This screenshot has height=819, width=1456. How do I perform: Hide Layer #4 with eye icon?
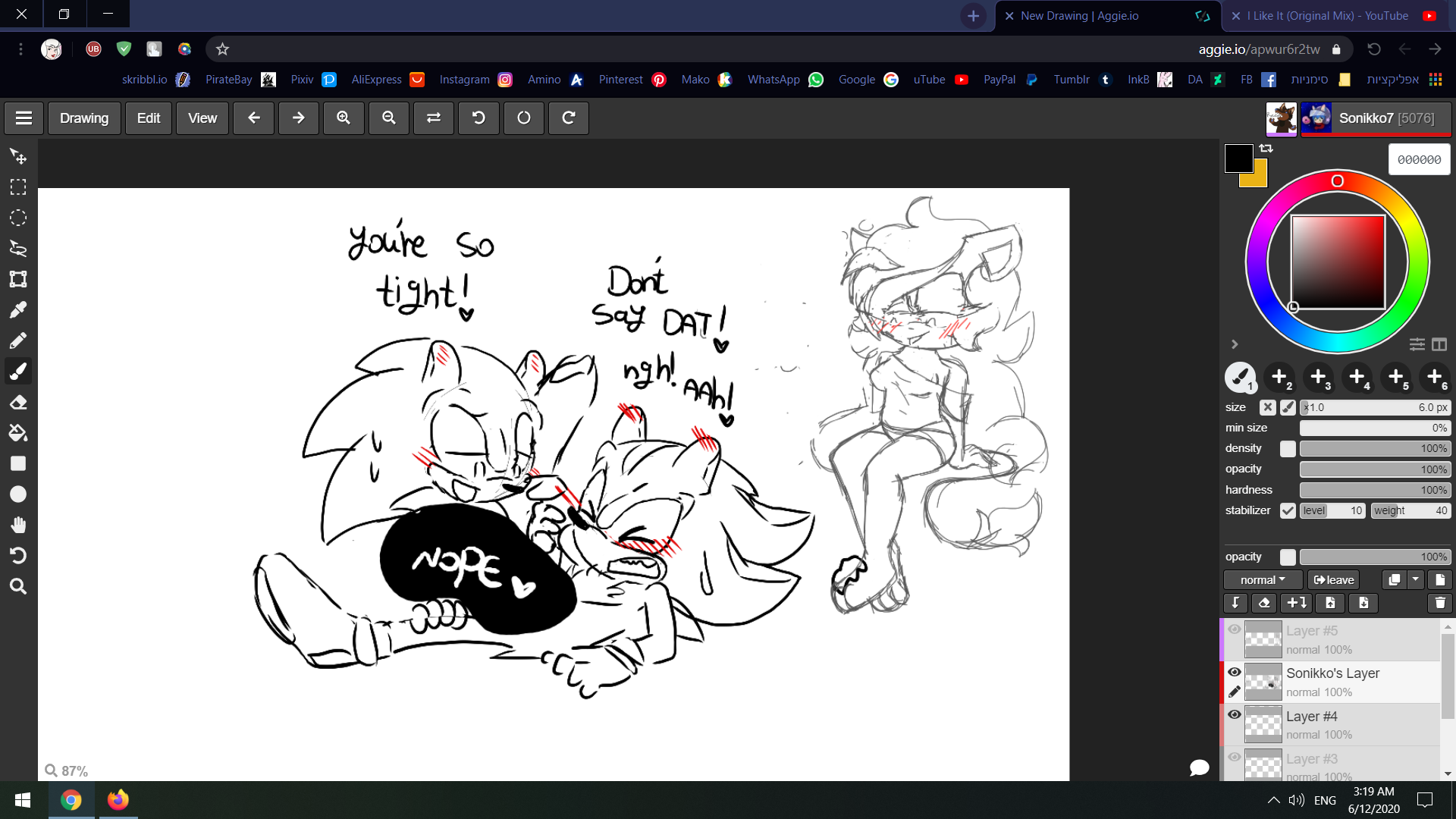(1235, 715)
